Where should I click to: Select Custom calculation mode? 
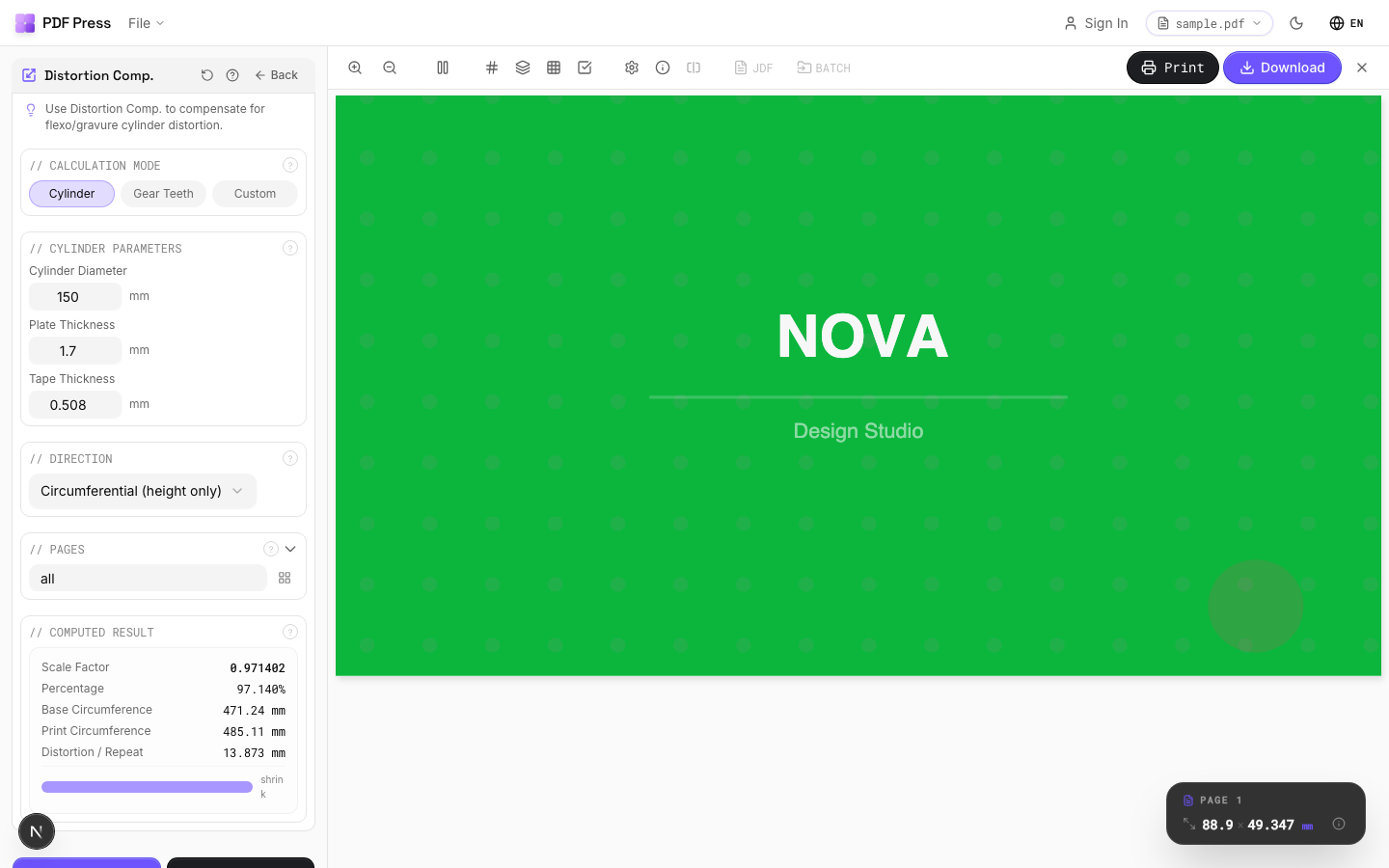(255, 194)
